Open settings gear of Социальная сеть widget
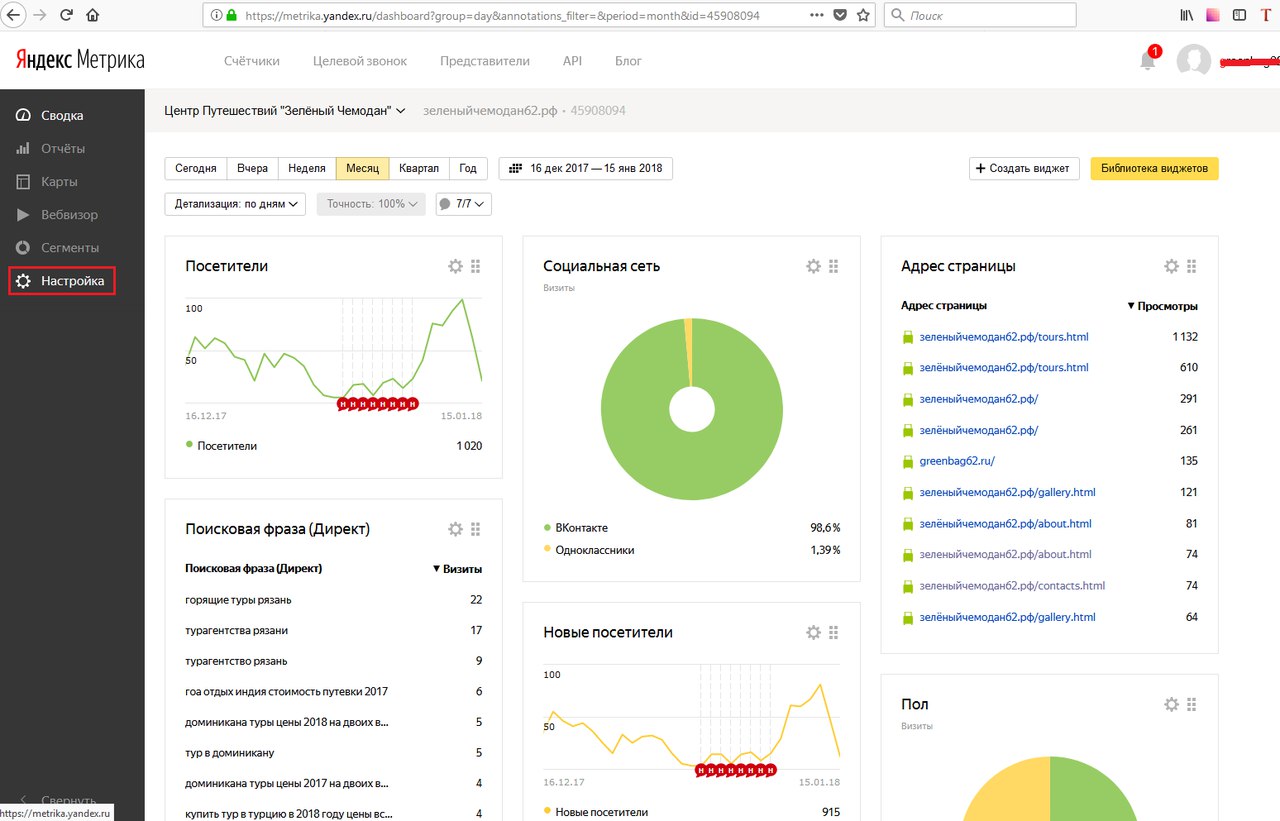This screenshot has height=821, width=1280. click(x=813, y=266)
